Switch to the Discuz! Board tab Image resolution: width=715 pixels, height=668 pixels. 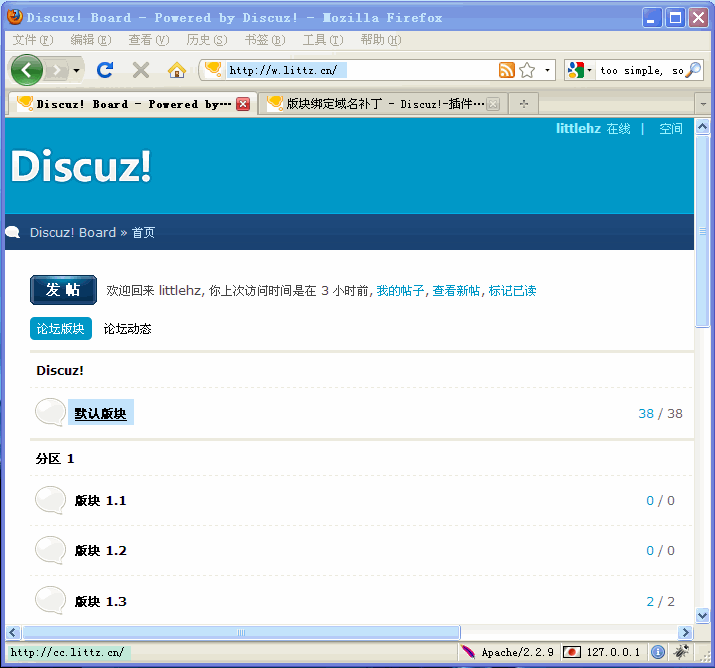(131, 104)
